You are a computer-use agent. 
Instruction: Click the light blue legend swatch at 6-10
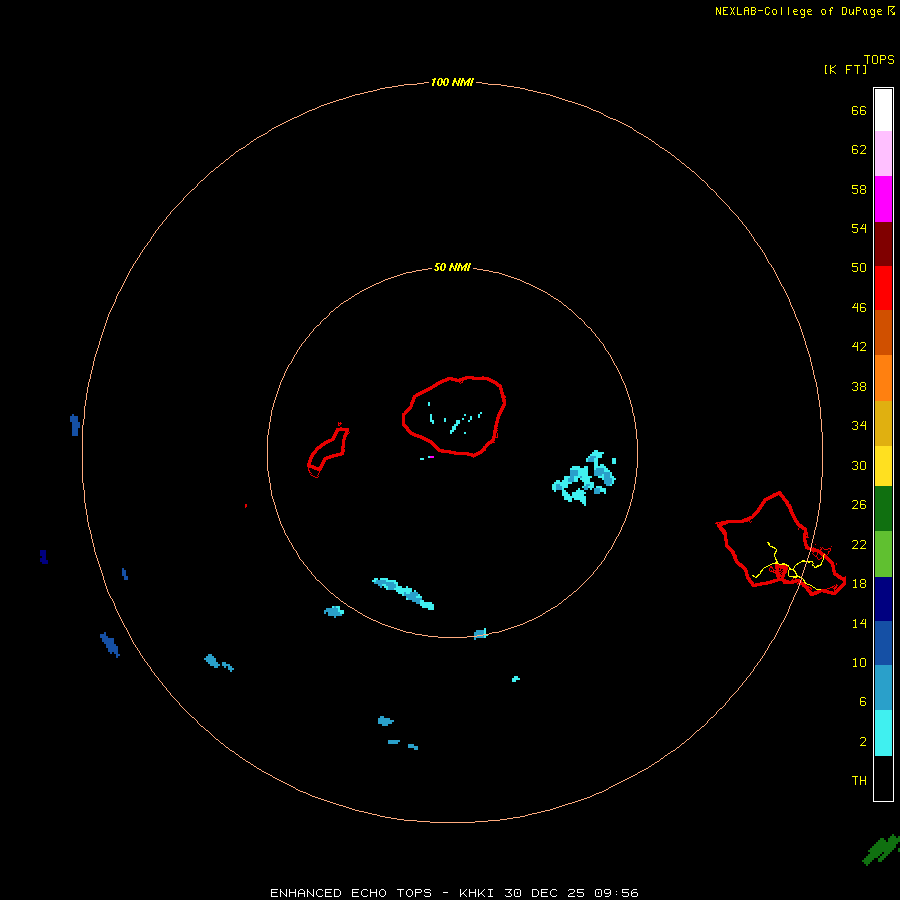pos(883,687)
